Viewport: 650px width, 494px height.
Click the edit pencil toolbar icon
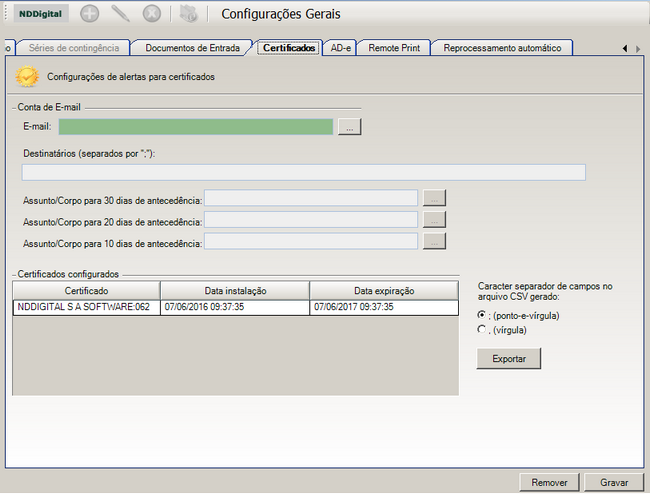(x=121, y=14)
